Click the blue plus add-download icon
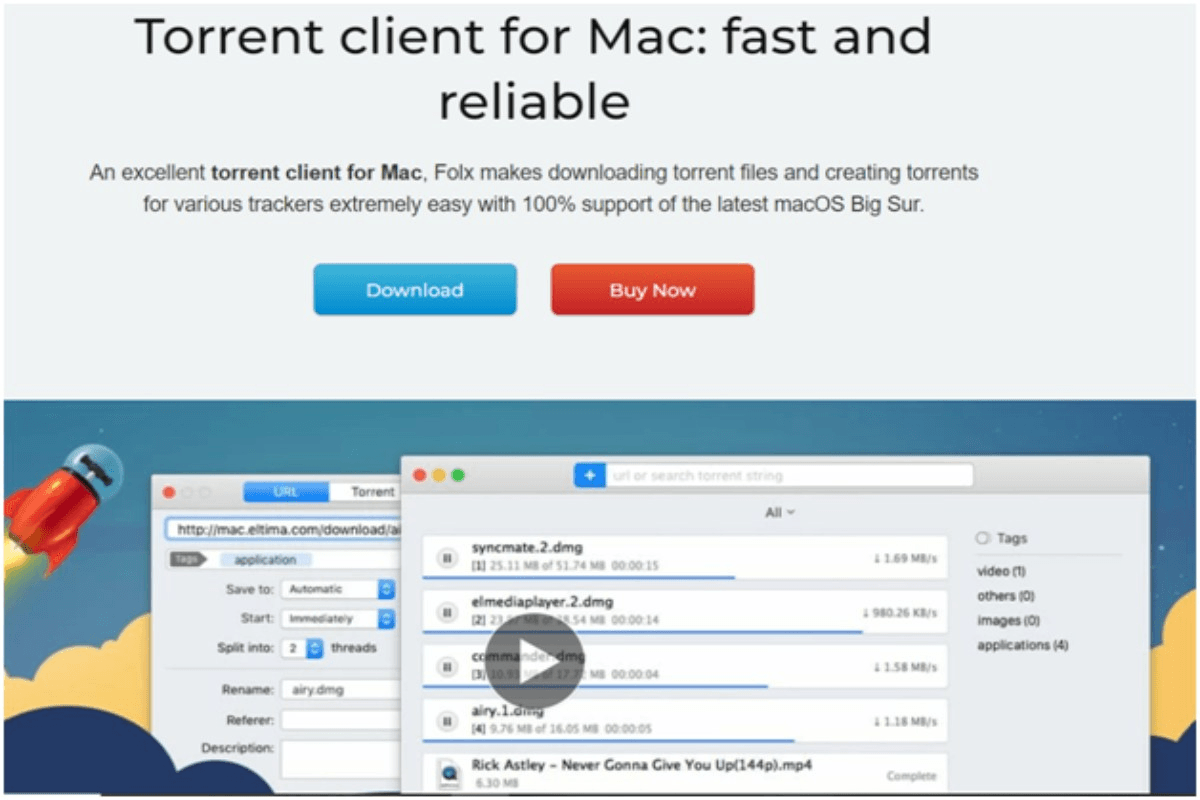Image resolution: width=1200 pixels, height=800 pixels. click(590, 475)
